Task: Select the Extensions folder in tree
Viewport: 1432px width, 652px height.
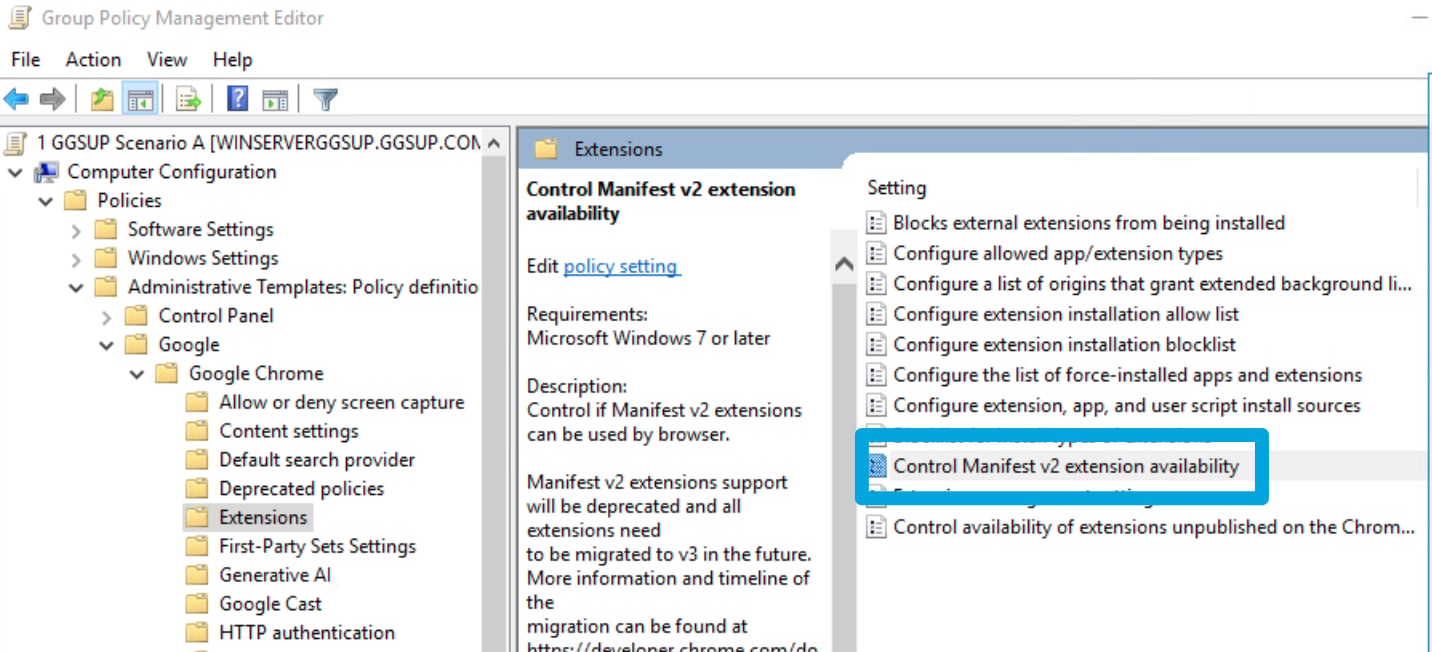Action: (x=263, y=517)
